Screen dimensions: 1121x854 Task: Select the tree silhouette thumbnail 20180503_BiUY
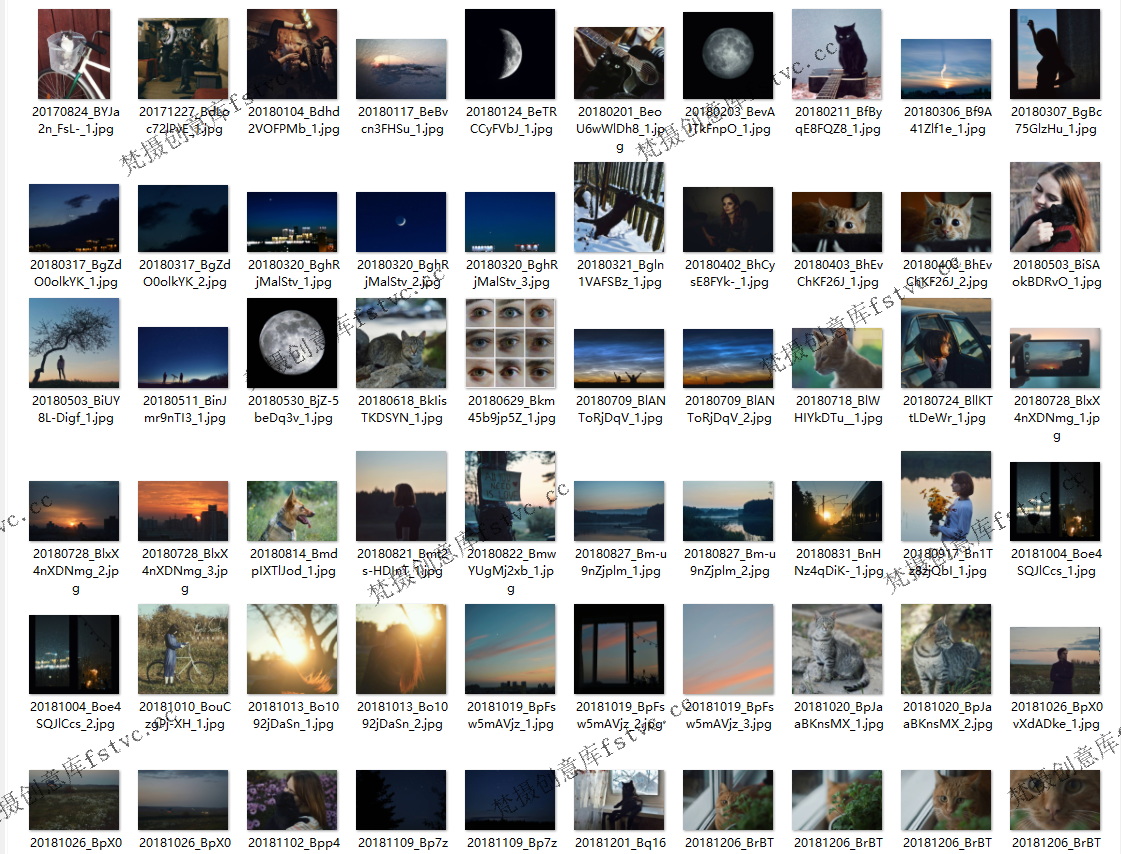(74, 343)
